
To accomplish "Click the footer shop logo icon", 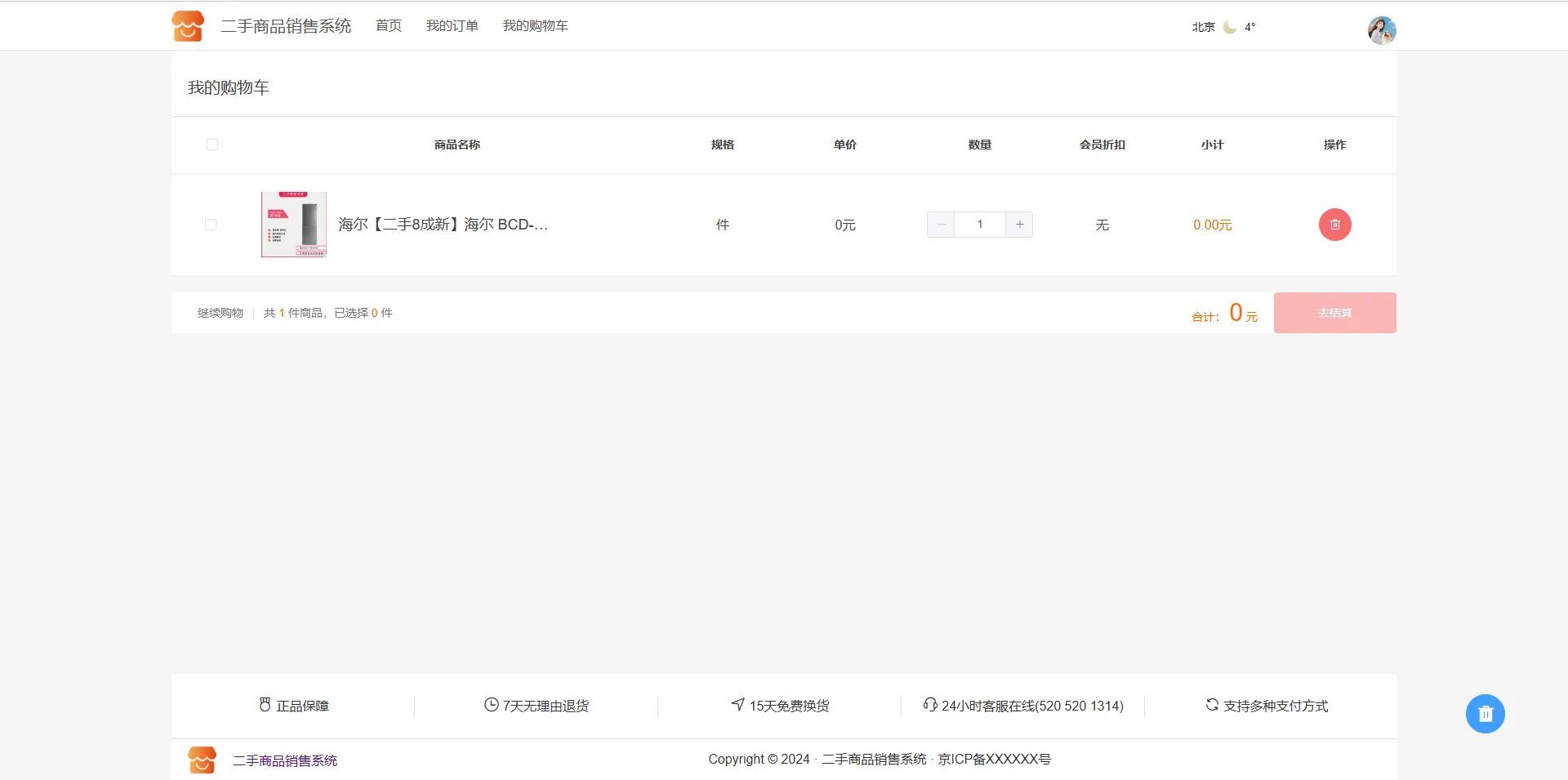I will [202, 760].
